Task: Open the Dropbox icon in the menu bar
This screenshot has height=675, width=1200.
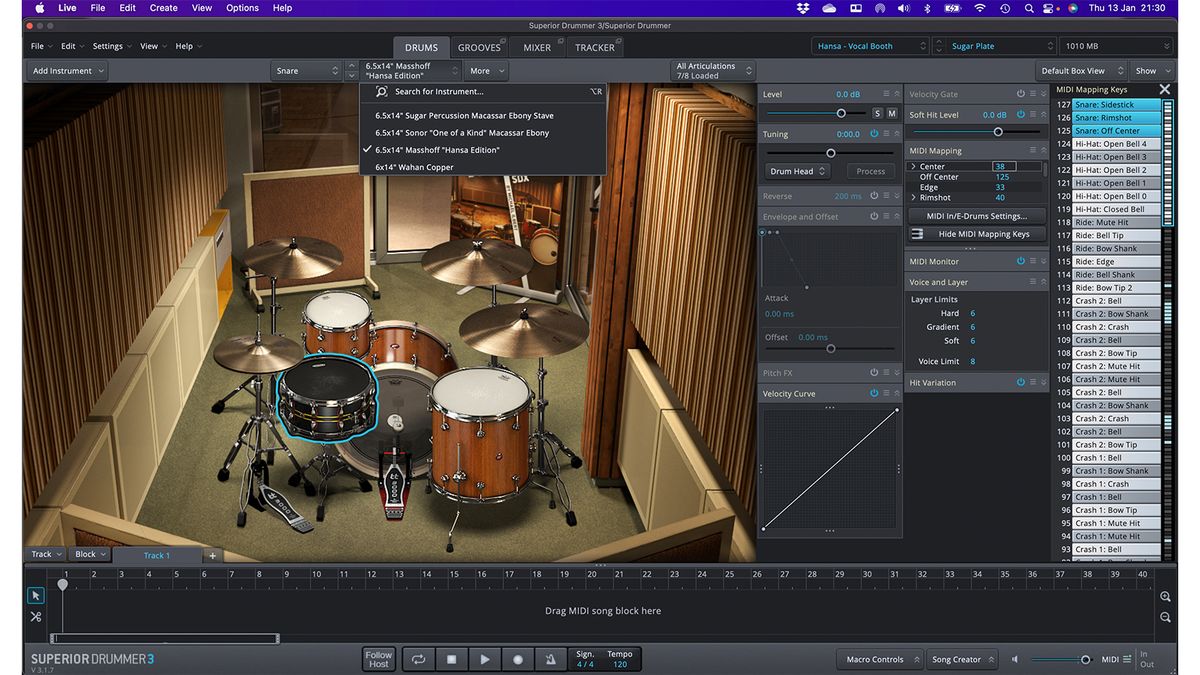Action: point(804,8)
